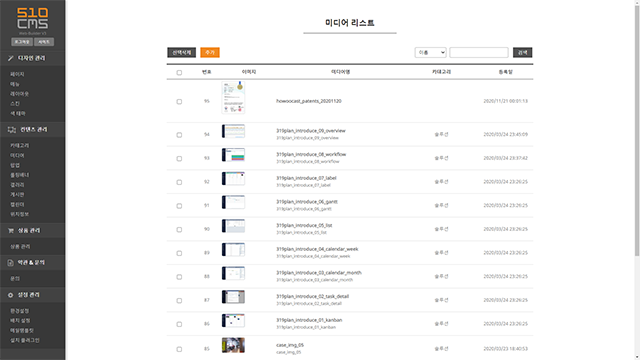Check the box for 319plan_introduce_05_list

point(179,230)
